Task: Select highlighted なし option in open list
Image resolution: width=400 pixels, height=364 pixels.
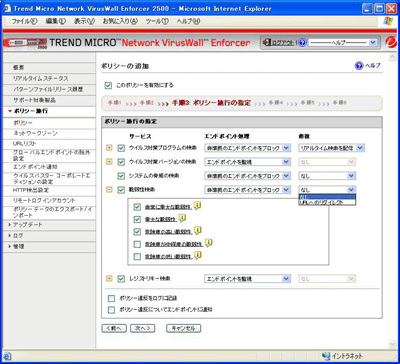Action: [x=327, y=197]
